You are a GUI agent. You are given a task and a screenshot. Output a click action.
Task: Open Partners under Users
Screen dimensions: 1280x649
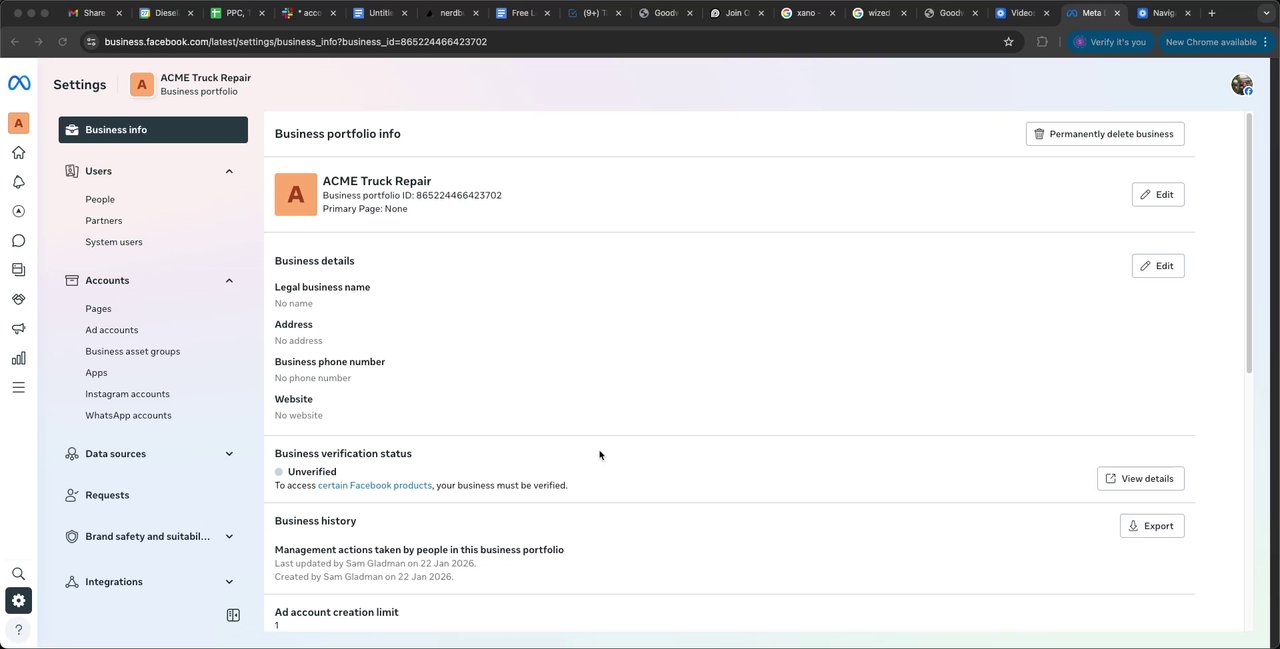click(104, 221)
